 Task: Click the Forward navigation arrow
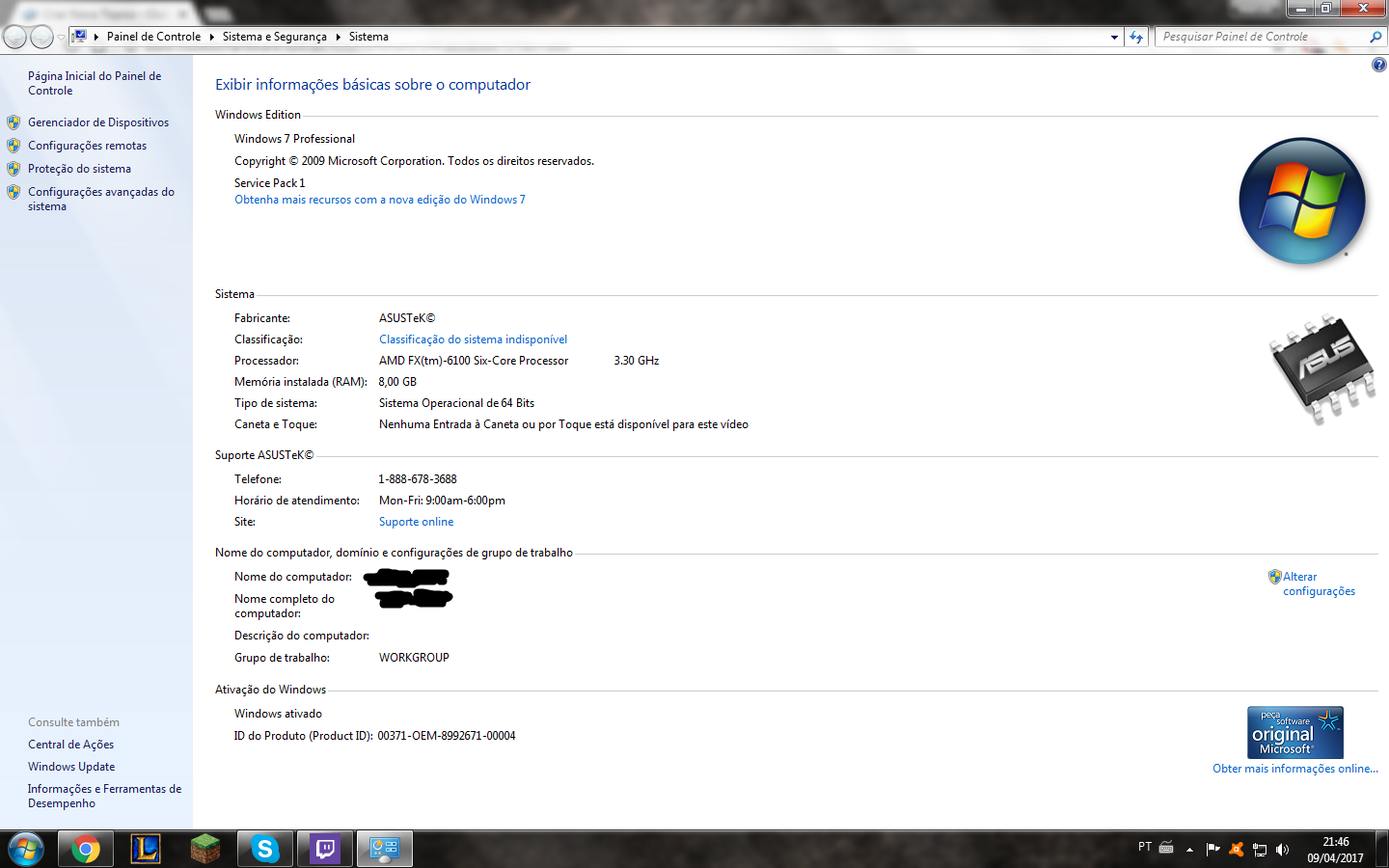[41, 37]
